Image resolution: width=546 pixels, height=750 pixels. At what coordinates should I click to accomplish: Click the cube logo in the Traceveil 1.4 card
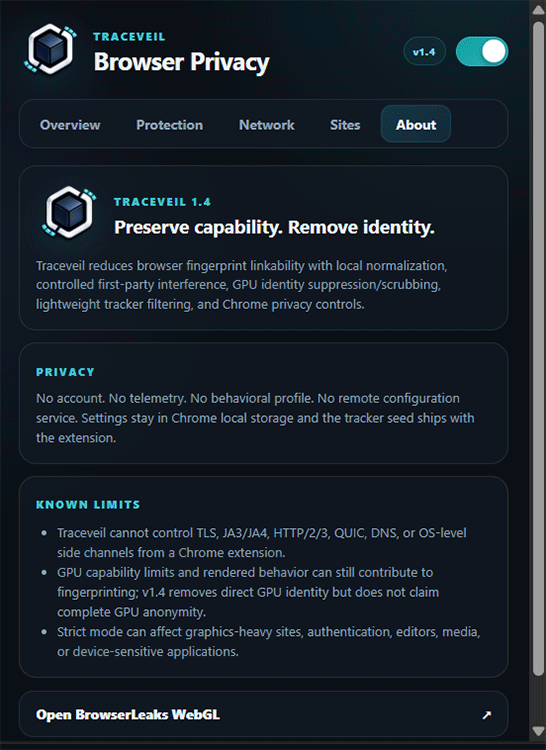tap(69, 212)
